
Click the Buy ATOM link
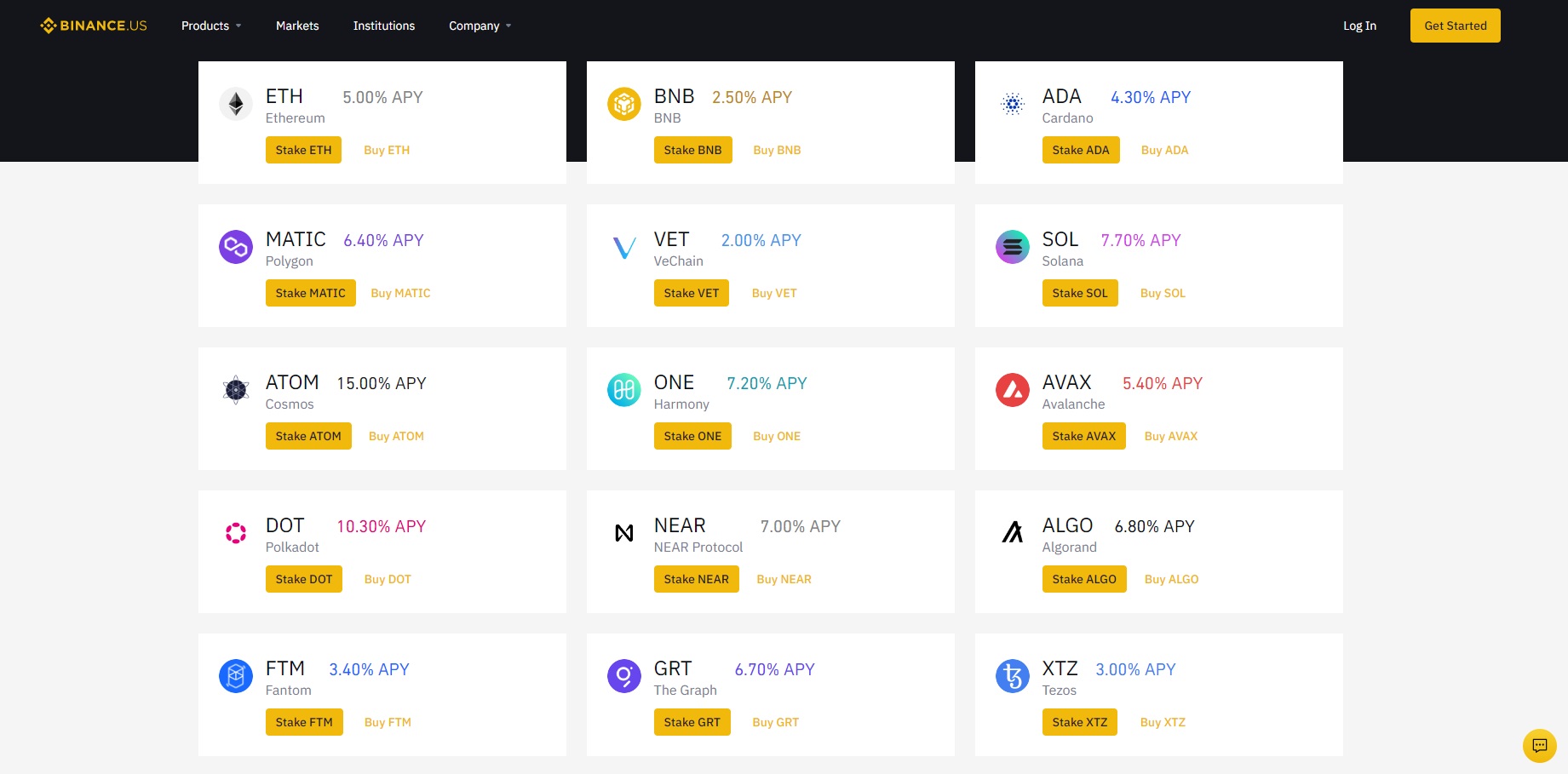coord(396,436)
